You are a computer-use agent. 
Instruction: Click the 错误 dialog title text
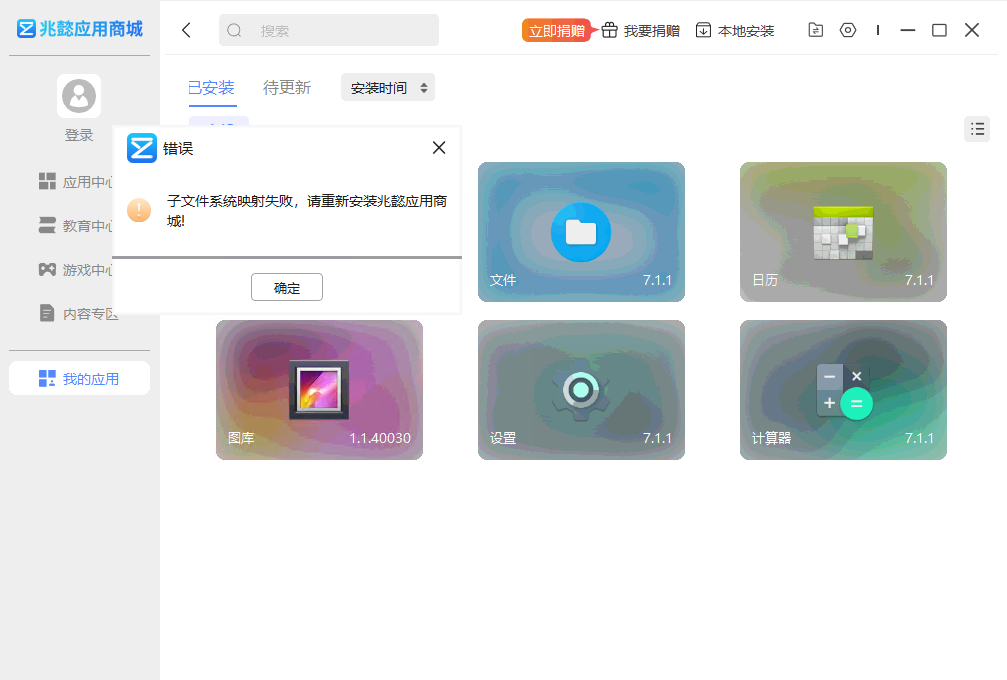(x=178, y=148)
